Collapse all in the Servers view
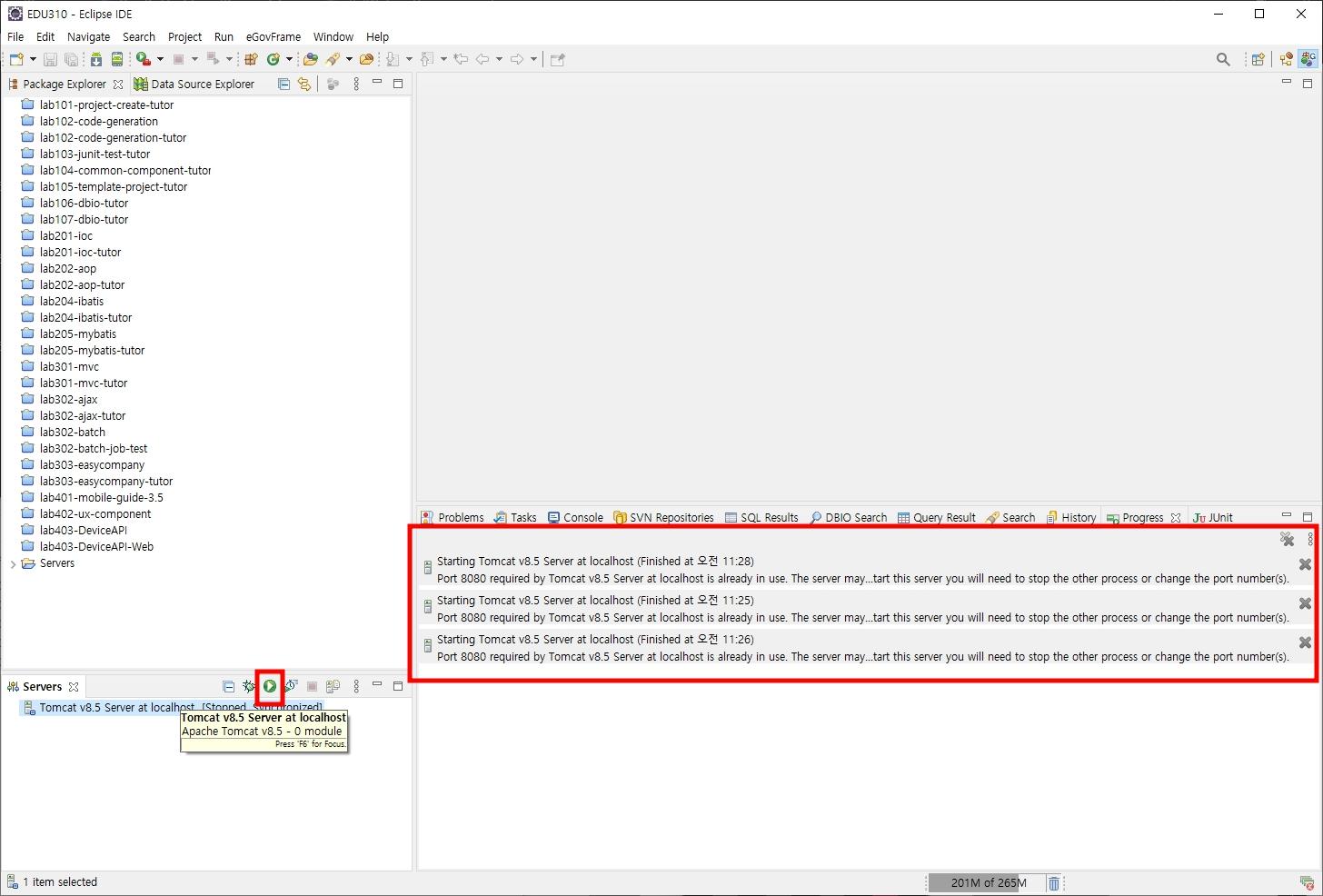This screenshot has width=1323, height=896. point(229,687)
